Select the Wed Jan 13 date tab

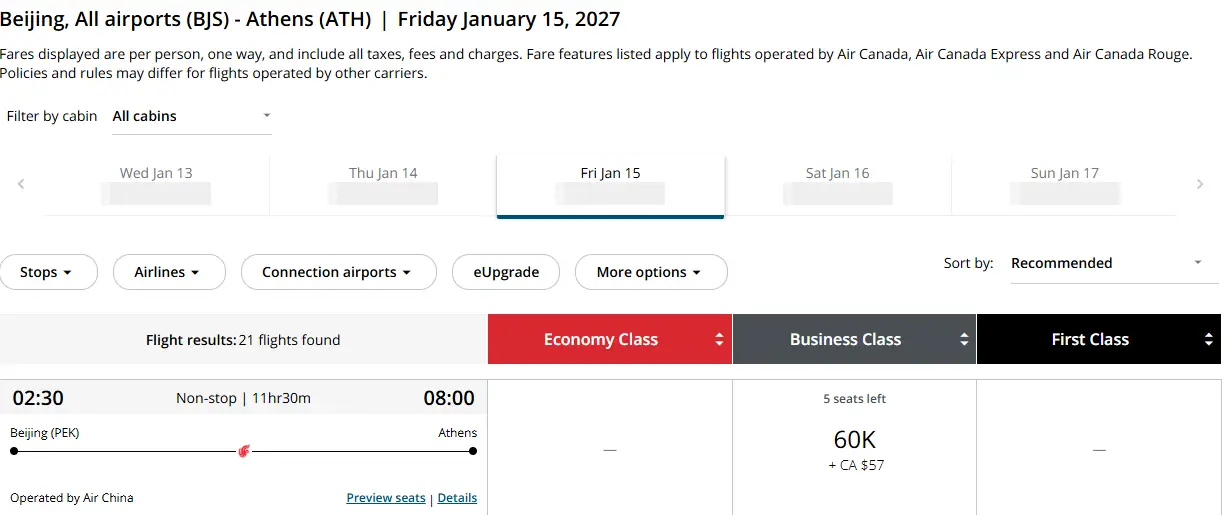156,184
